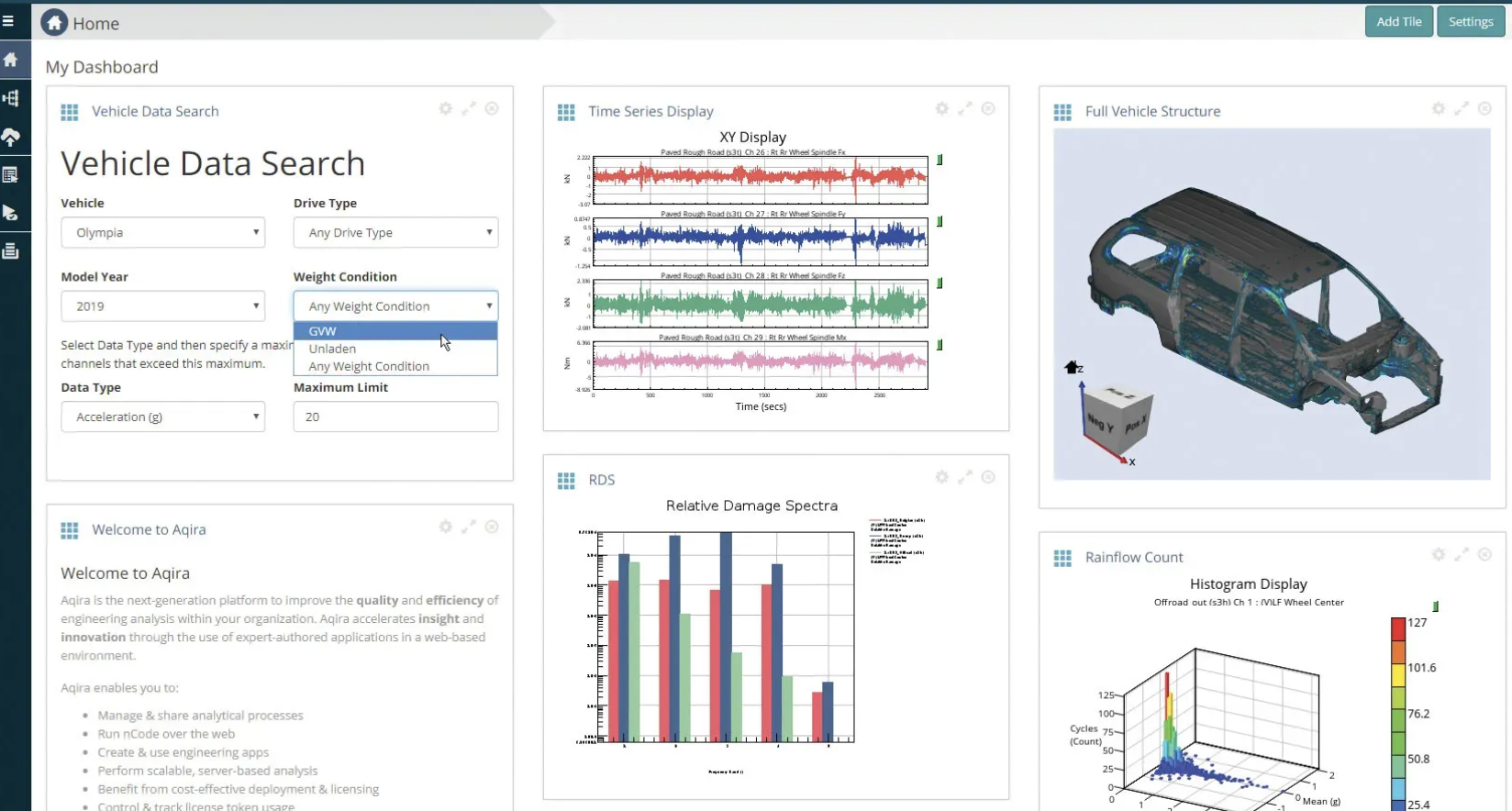1512x811 pixels.
Task: Open the sidebar cloud upload icon
Action: [x=11, y=137]
